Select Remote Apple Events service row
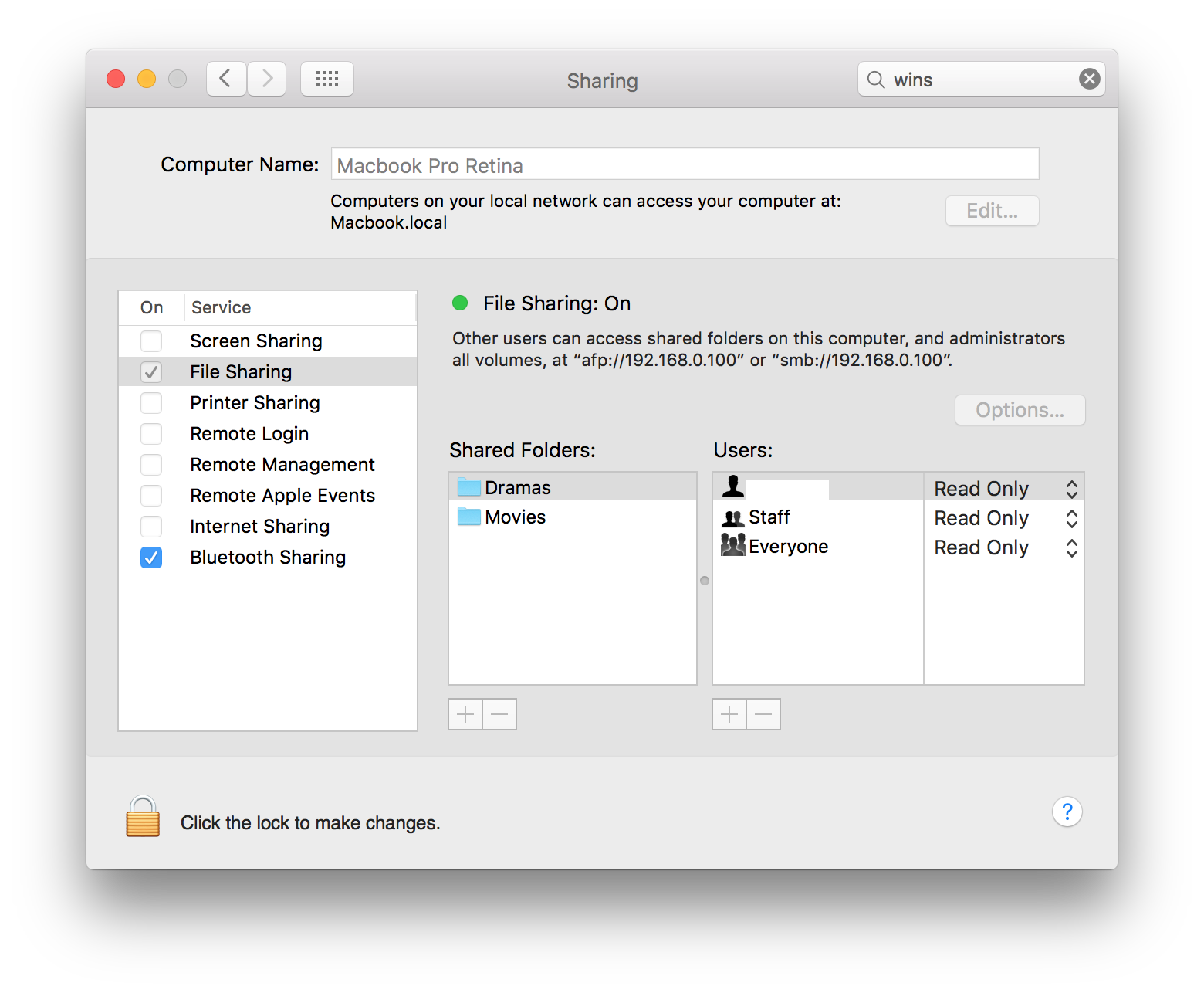This screenshot has width=1204, height=993. [x=268, y=496]
